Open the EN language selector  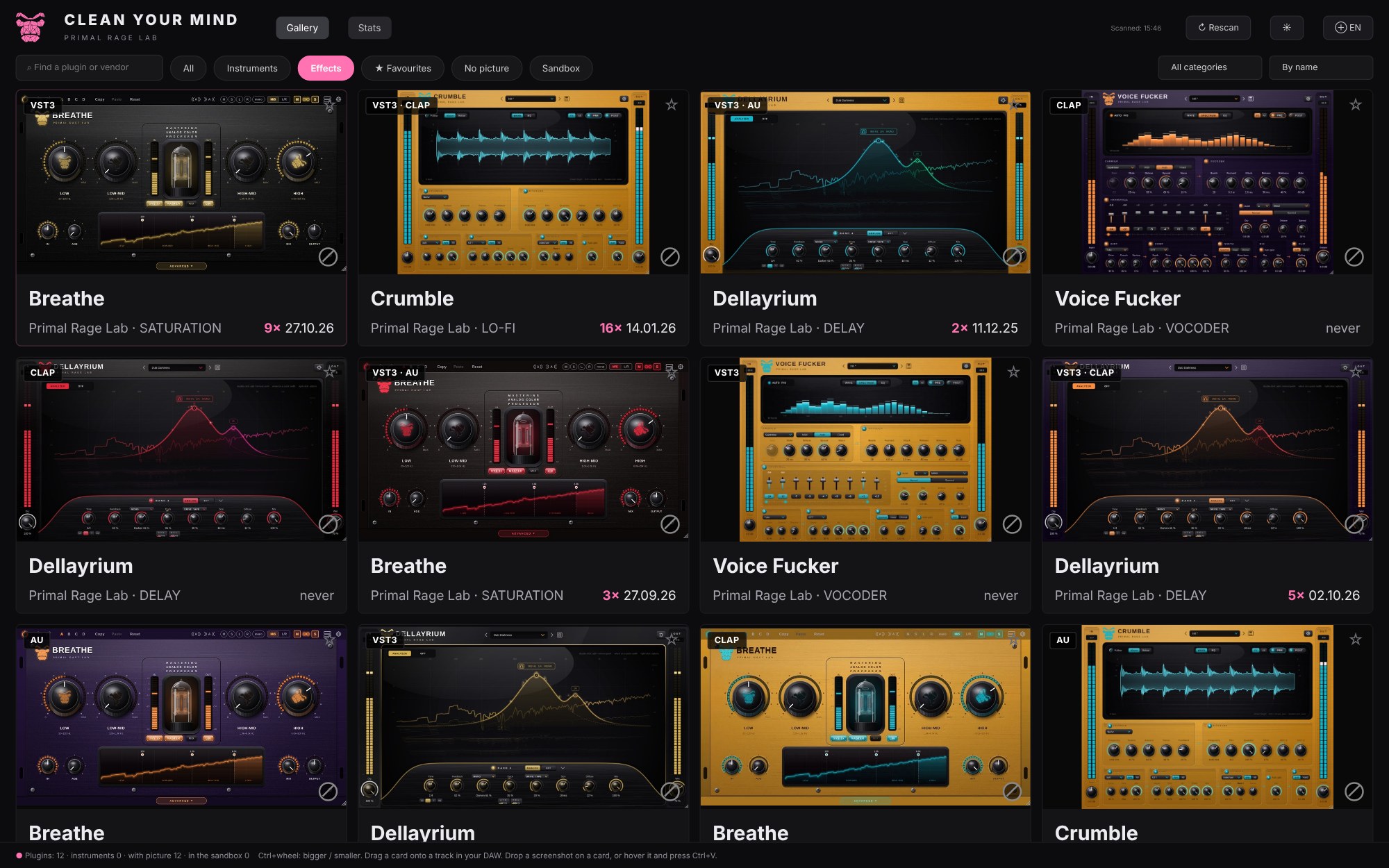coord(1347,28)
